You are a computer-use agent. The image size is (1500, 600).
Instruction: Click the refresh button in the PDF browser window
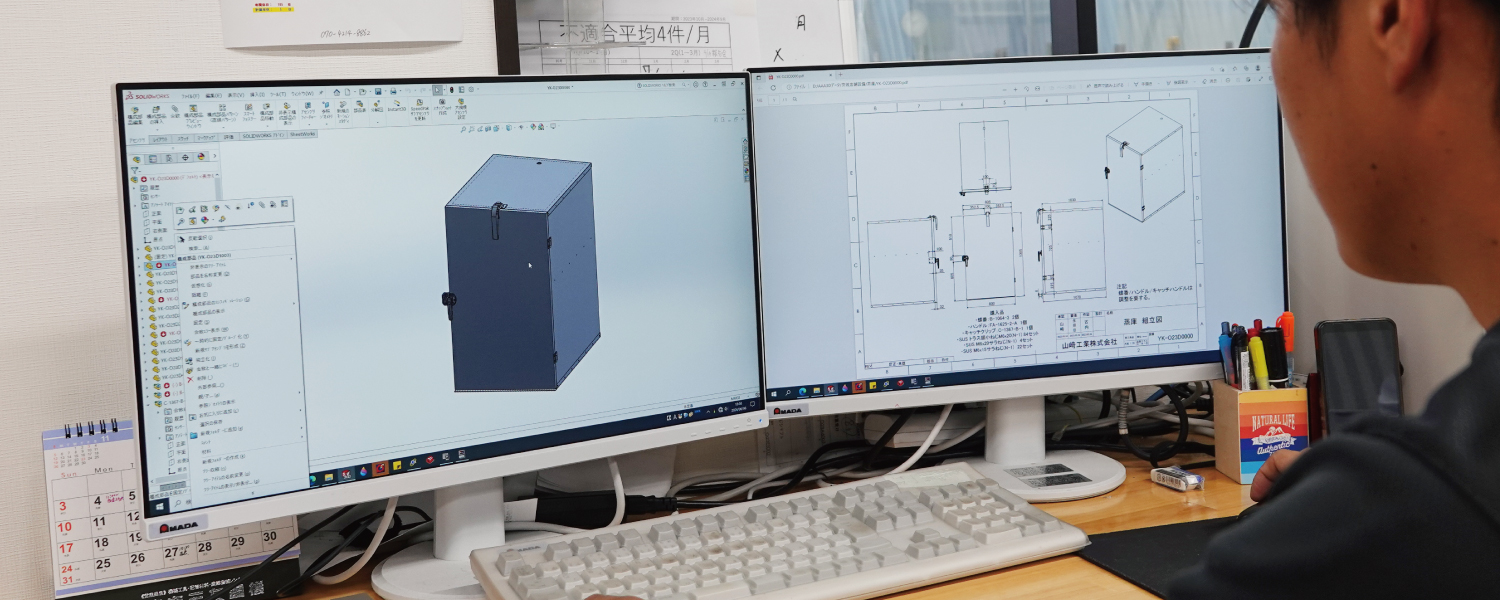coord(773,88)
